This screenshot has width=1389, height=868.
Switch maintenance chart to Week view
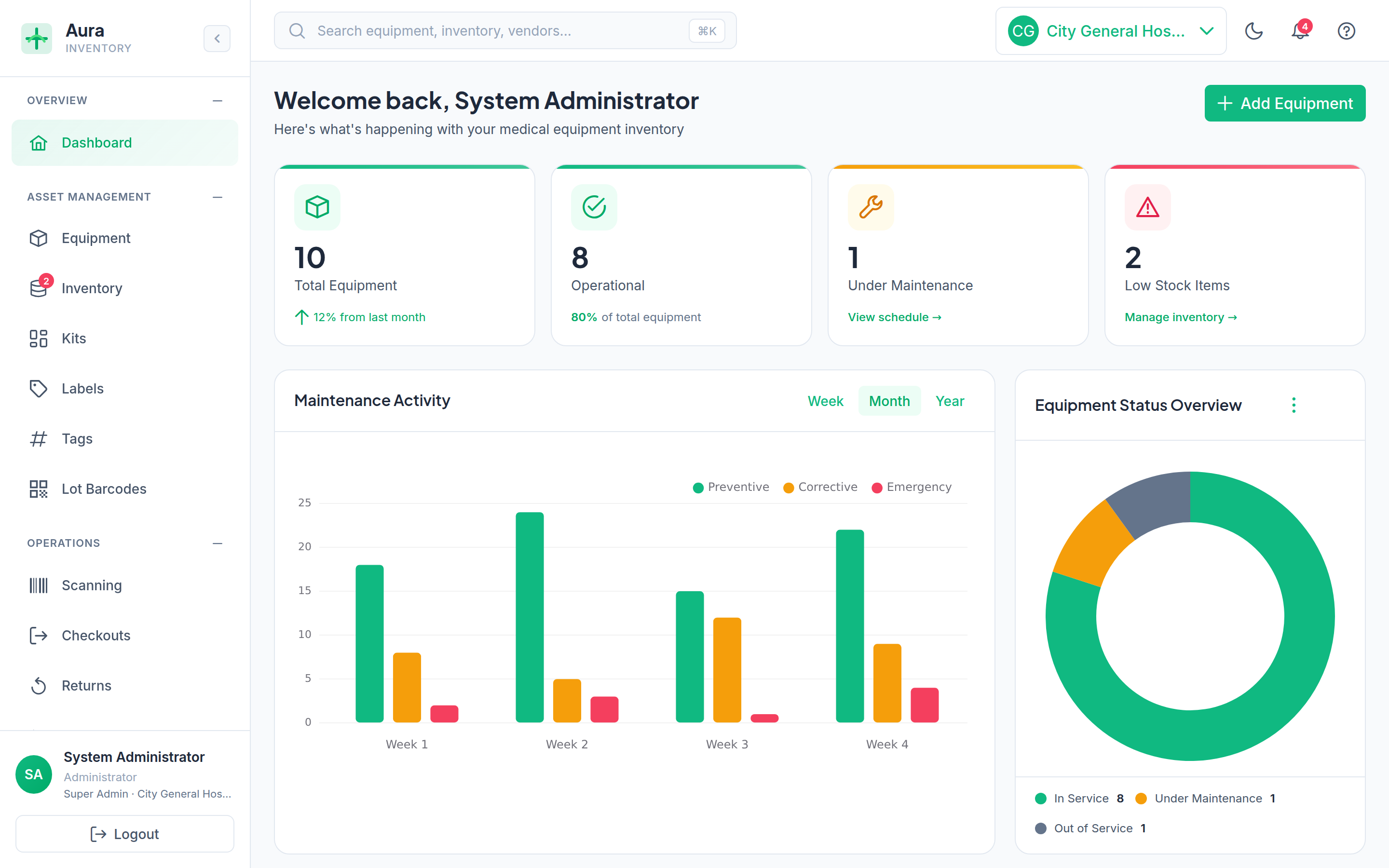(x=825, y=401)
